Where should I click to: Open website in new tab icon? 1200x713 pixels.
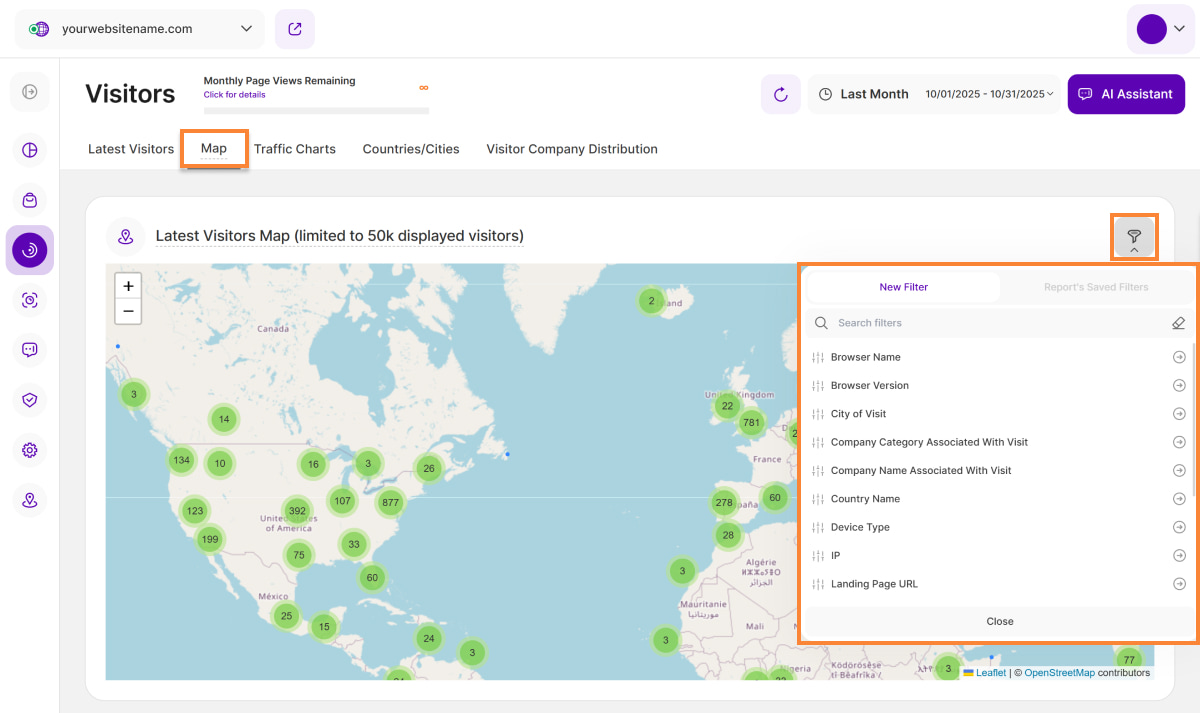click(x=295, y=29)
